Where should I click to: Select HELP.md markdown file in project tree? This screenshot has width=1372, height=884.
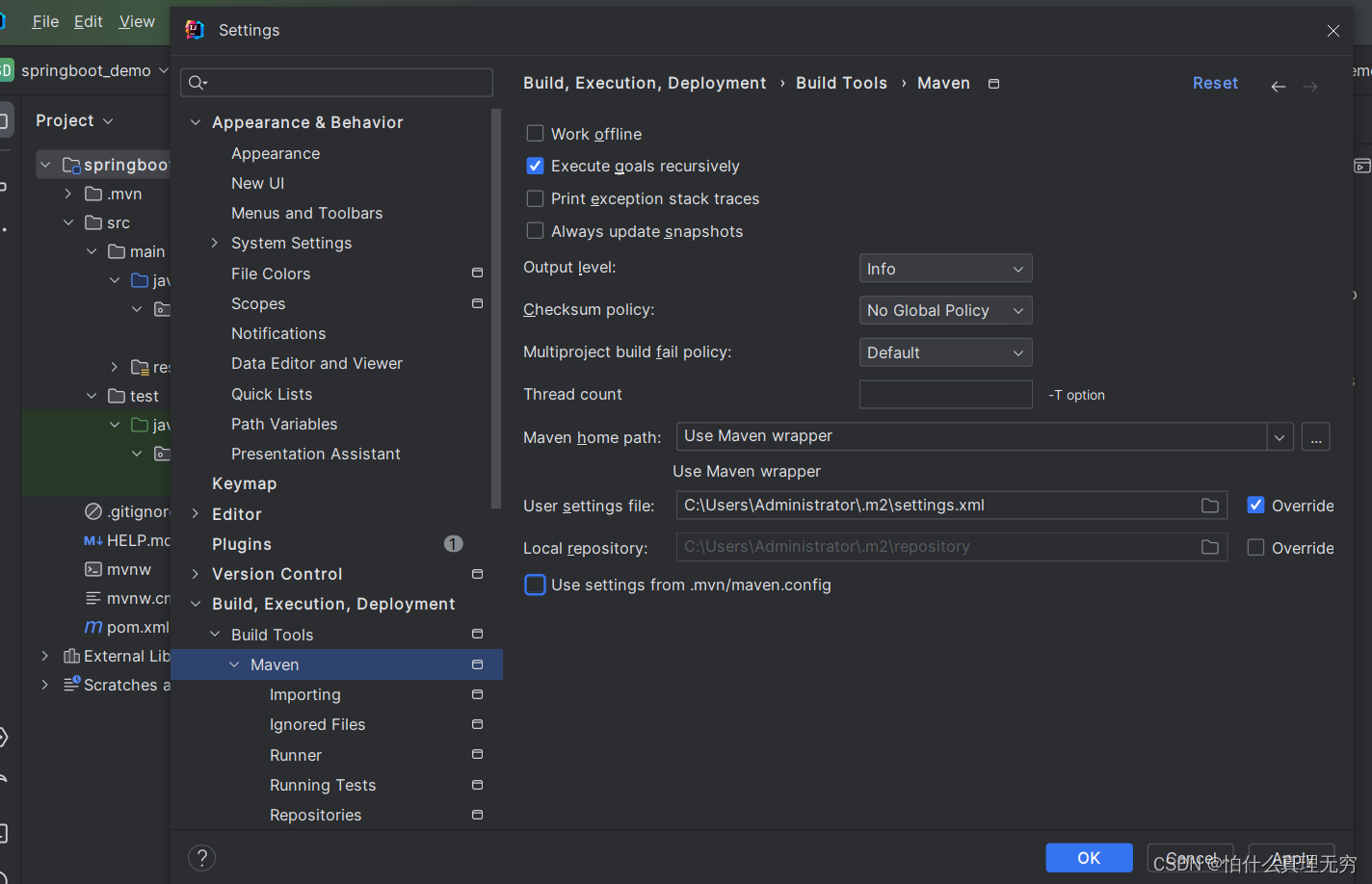coord(127,540)
